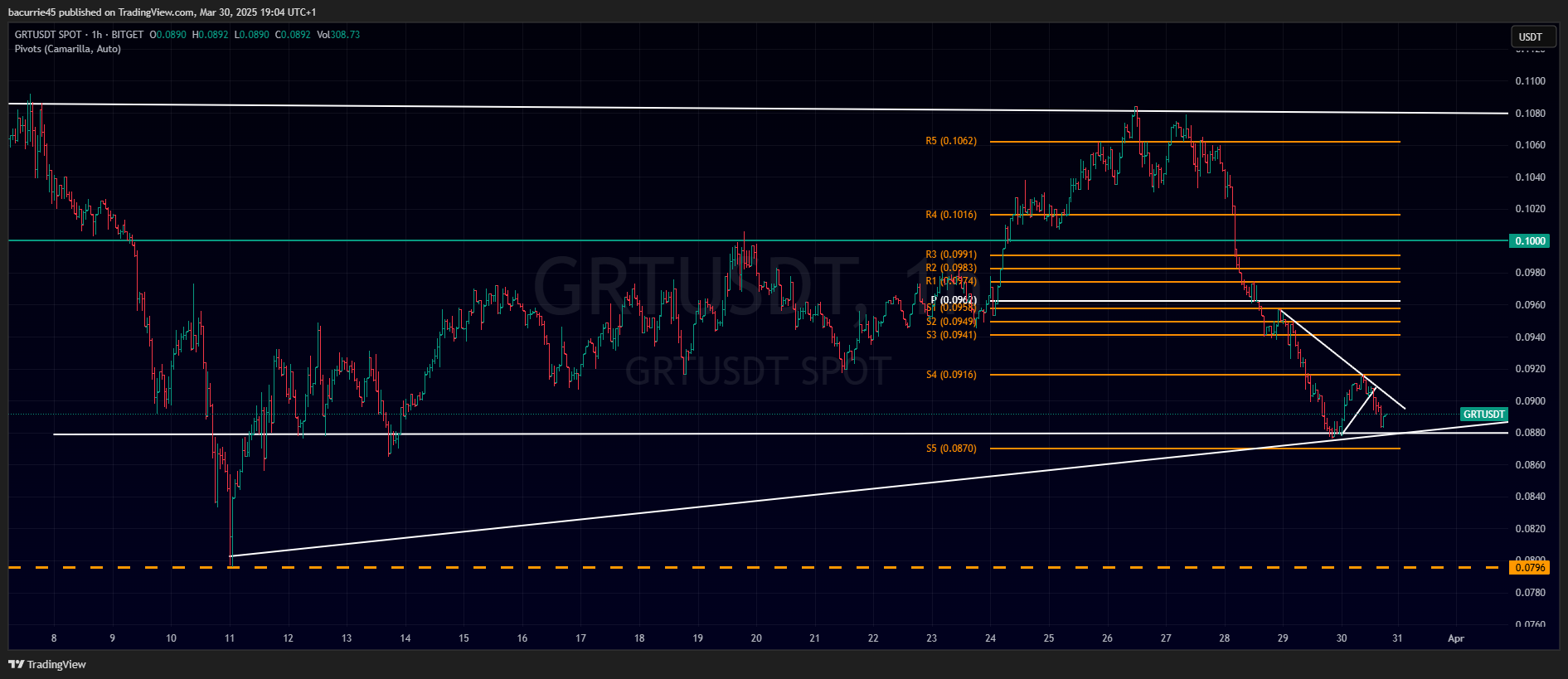
Task: Click date 11 on the time axis
Action: (x=230, y=638)
